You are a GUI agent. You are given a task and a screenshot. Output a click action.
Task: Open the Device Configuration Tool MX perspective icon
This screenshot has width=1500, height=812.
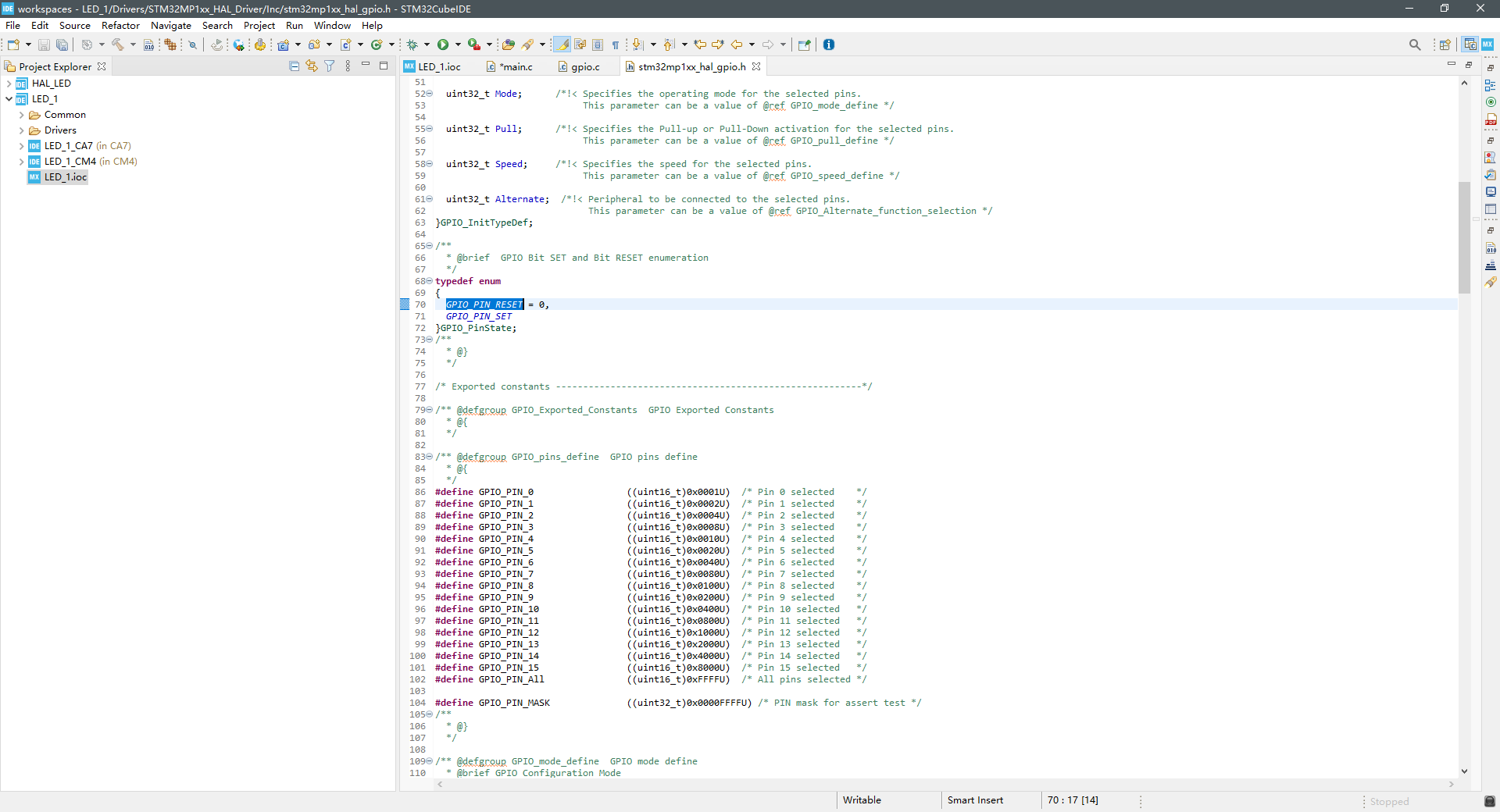pyautogui.click(x=1488, y=45)
